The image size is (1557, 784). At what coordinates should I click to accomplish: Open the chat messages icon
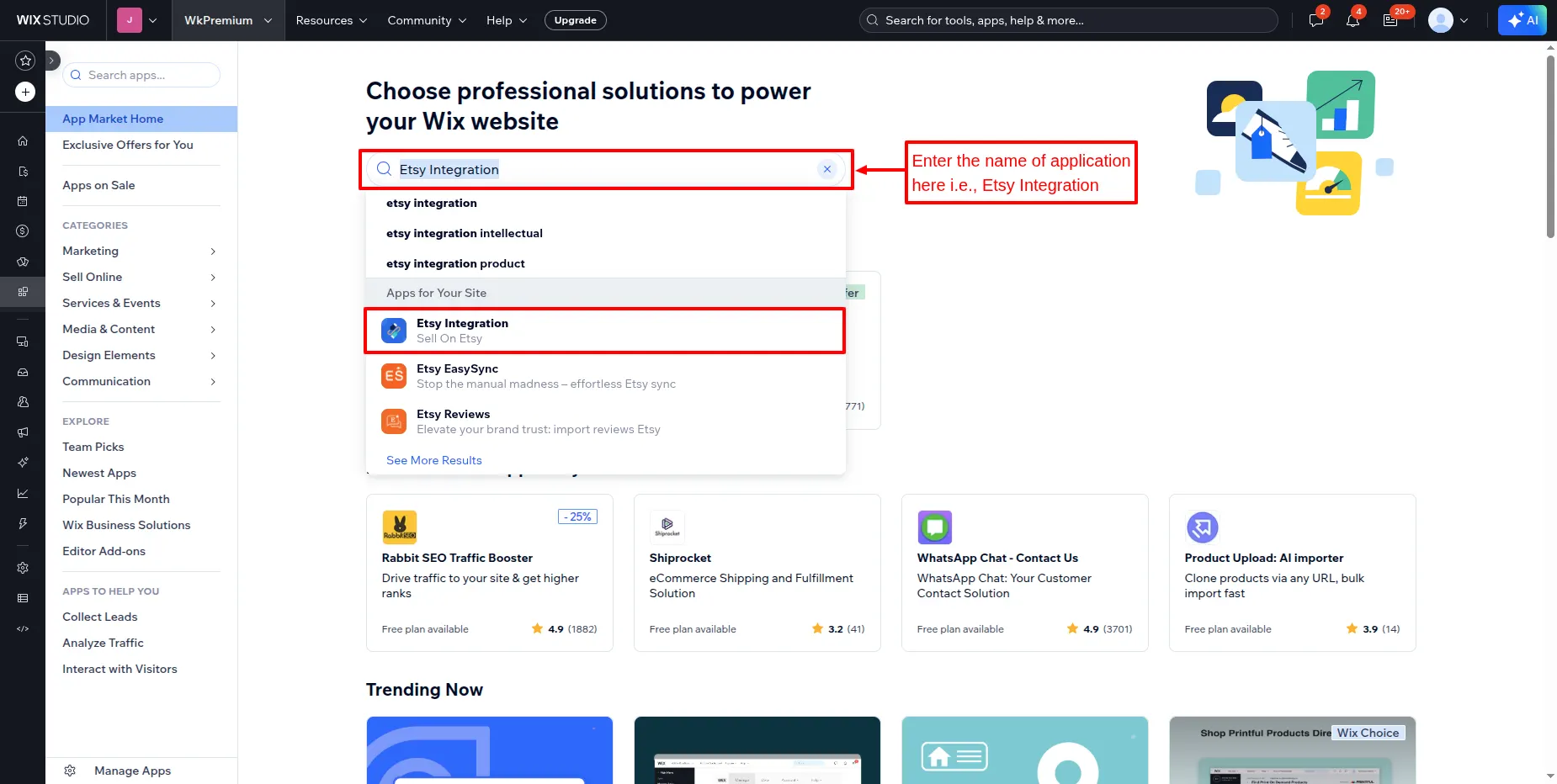tap(1316, 20)
